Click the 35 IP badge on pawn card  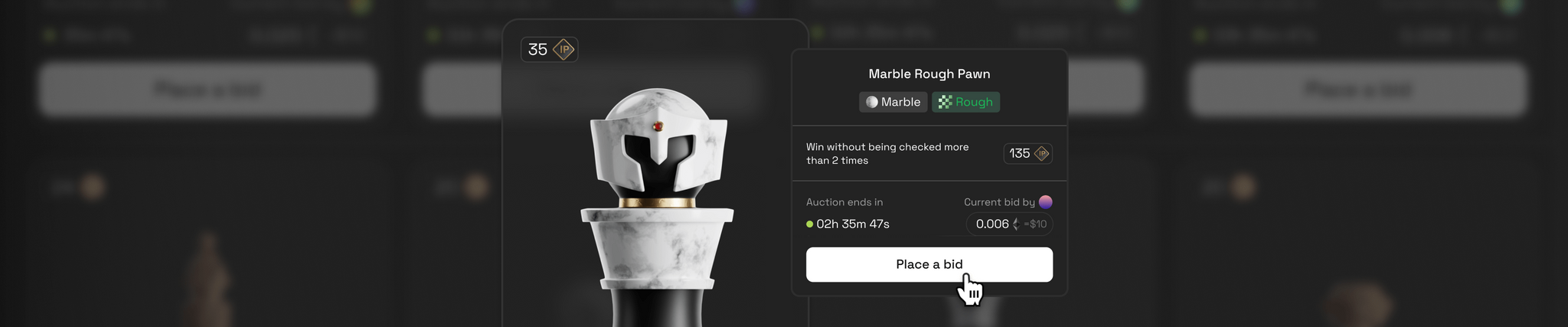[x=549, y=50]
